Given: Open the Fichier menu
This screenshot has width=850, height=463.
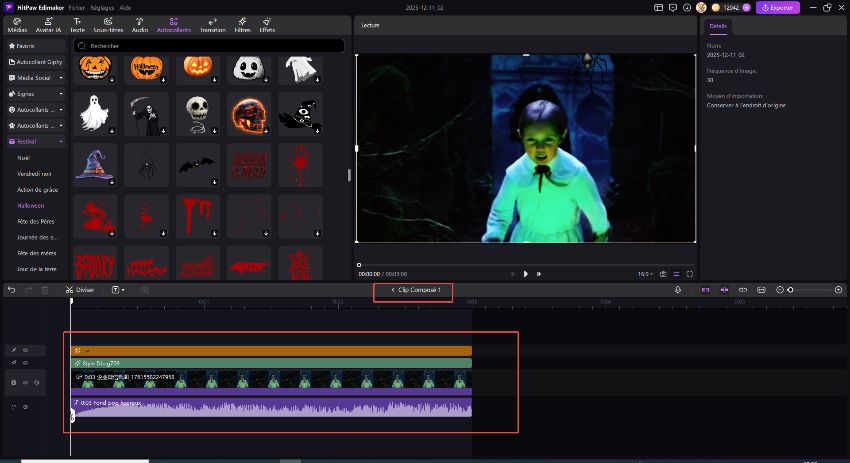Looking at the screenshot, I should pos(76,8).
